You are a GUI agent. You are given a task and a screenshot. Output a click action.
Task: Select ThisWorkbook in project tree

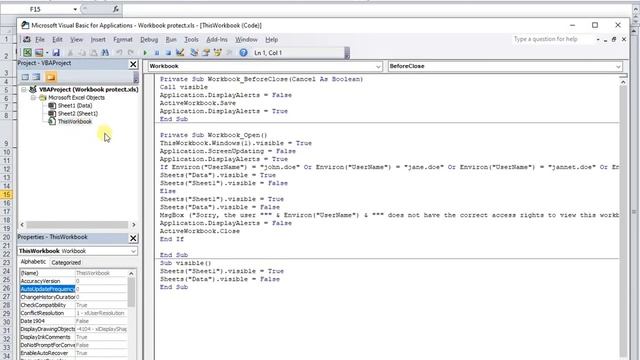tap(75, 122)
